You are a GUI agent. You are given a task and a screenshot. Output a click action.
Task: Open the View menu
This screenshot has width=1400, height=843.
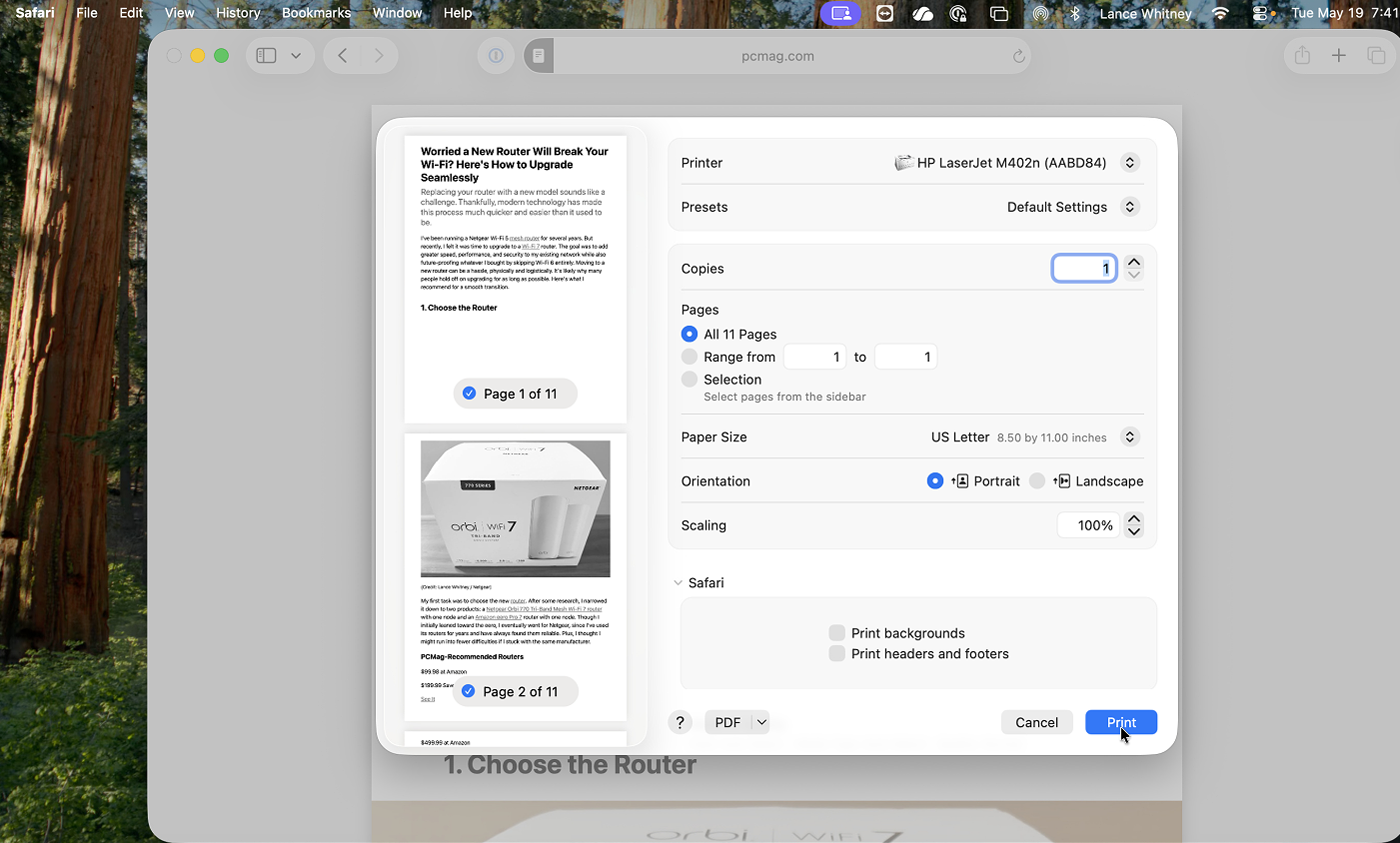(x=179, y=13)
